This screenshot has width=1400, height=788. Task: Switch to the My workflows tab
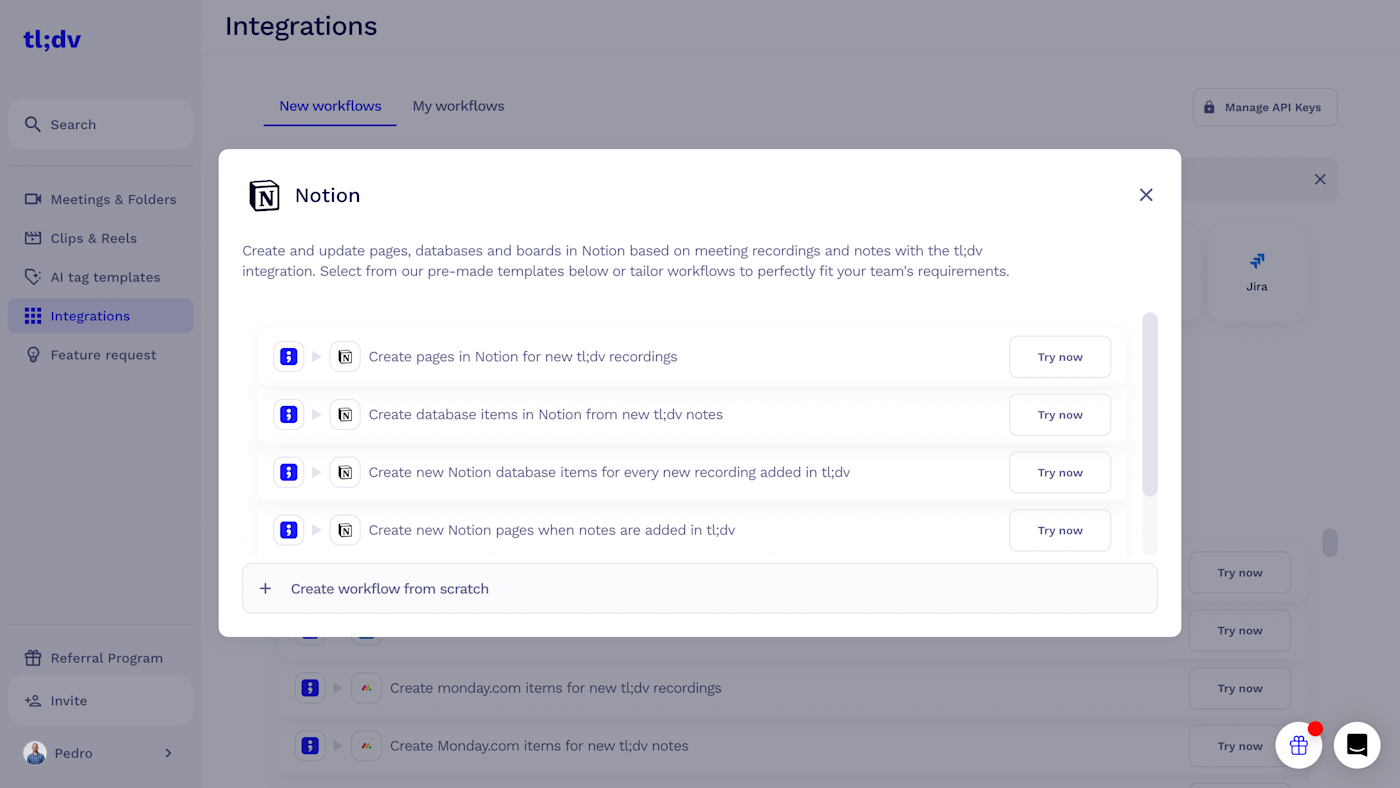coord(458,106)
